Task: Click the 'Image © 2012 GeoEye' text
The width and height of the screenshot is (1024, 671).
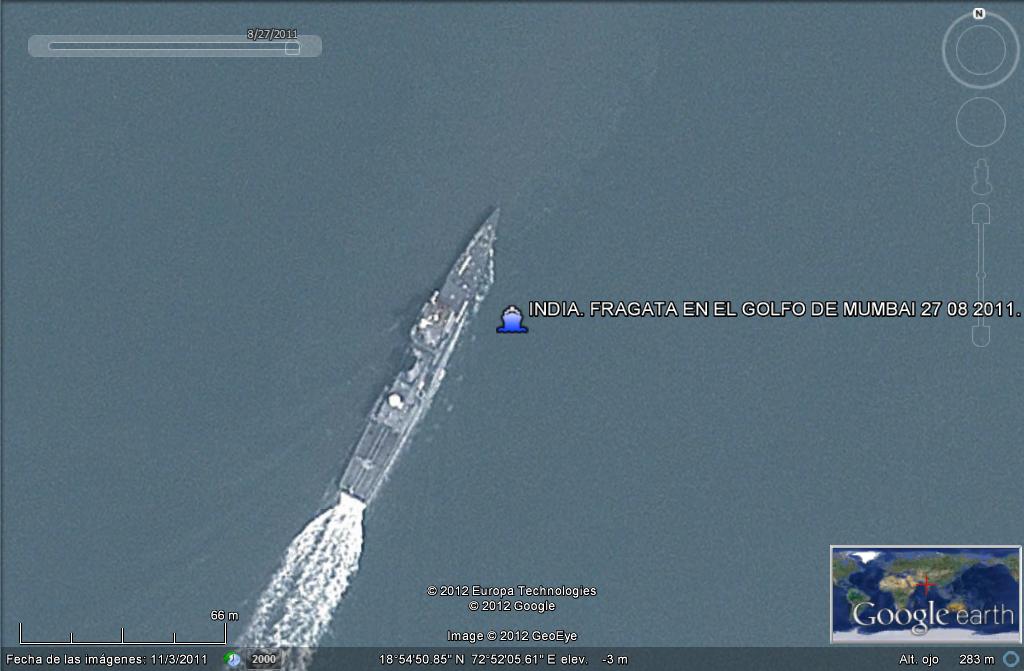Action: click(512, 636)
